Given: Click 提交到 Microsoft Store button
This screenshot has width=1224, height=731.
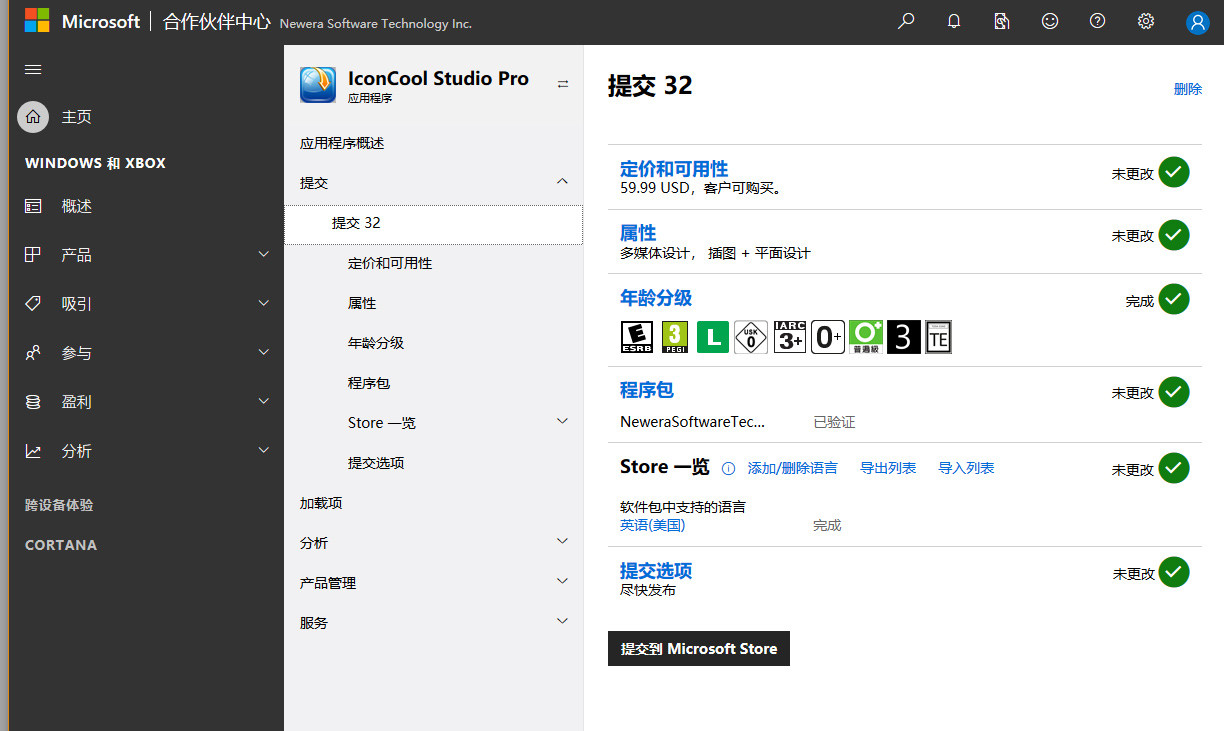Looking at the screenshot, I should coord(699,649).
